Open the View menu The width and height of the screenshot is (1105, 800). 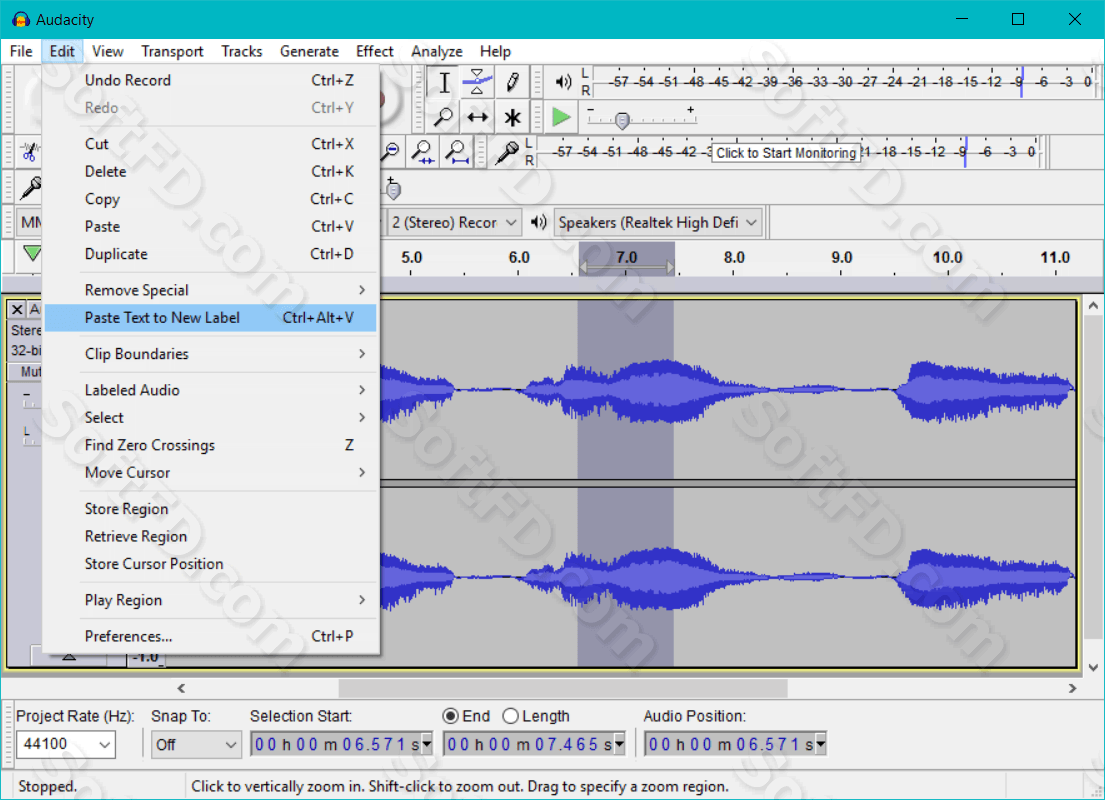click(x=108, y=51)
